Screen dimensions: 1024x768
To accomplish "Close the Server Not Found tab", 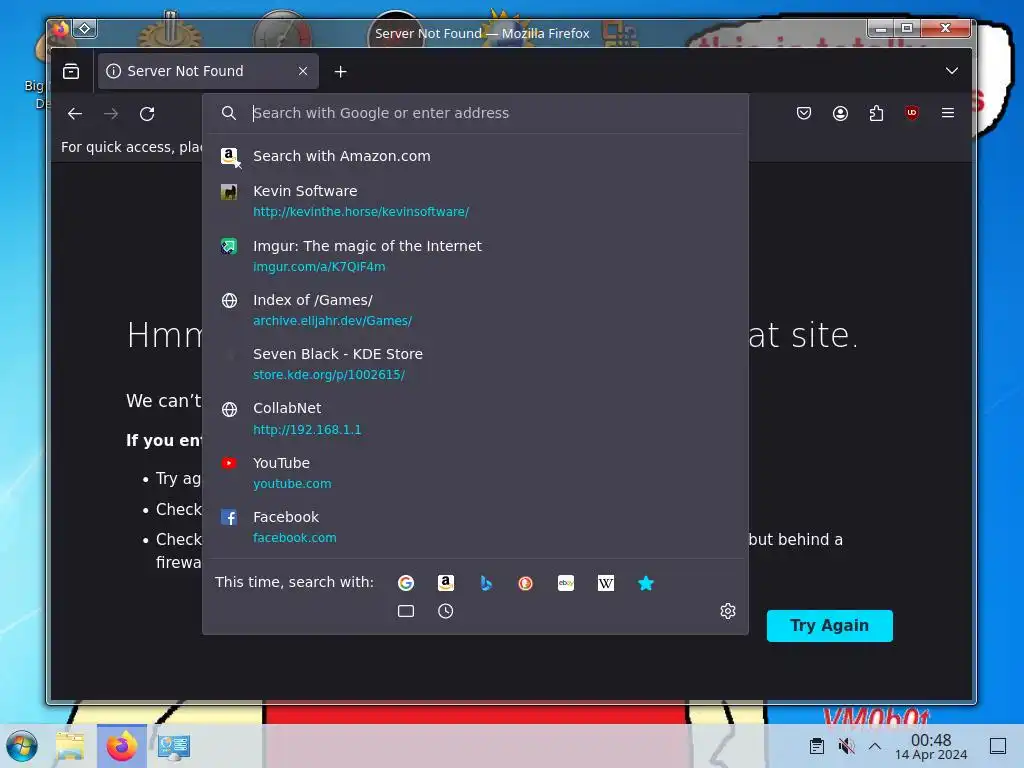I will click(303, 71).
